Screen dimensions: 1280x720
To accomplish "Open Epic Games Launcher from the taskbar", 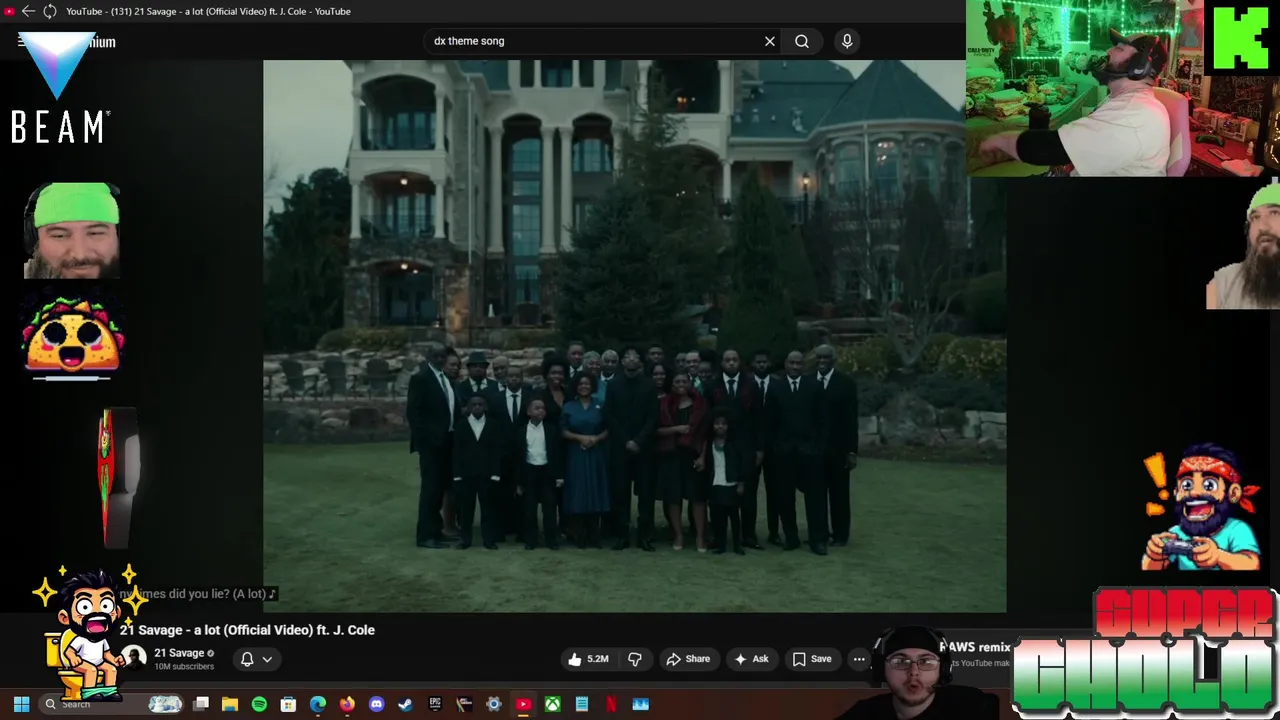I will [435, 704].
